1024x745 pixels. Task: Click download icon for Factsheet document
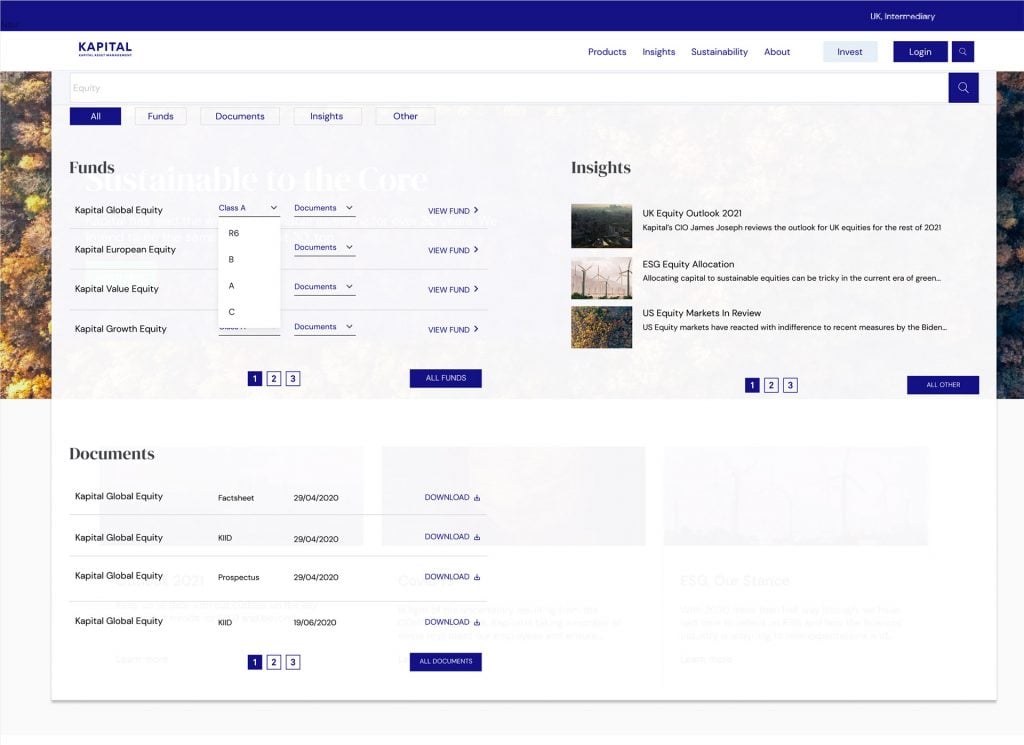[477, 498]
